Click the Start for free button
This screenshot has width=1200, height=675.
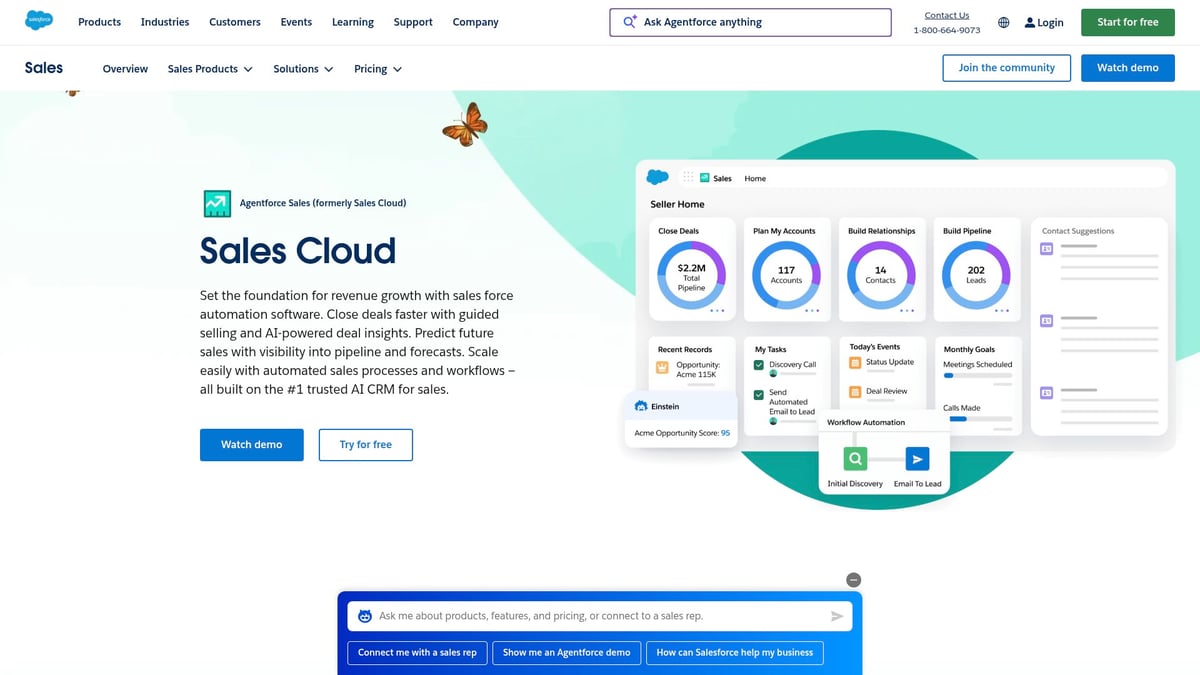1128,22
